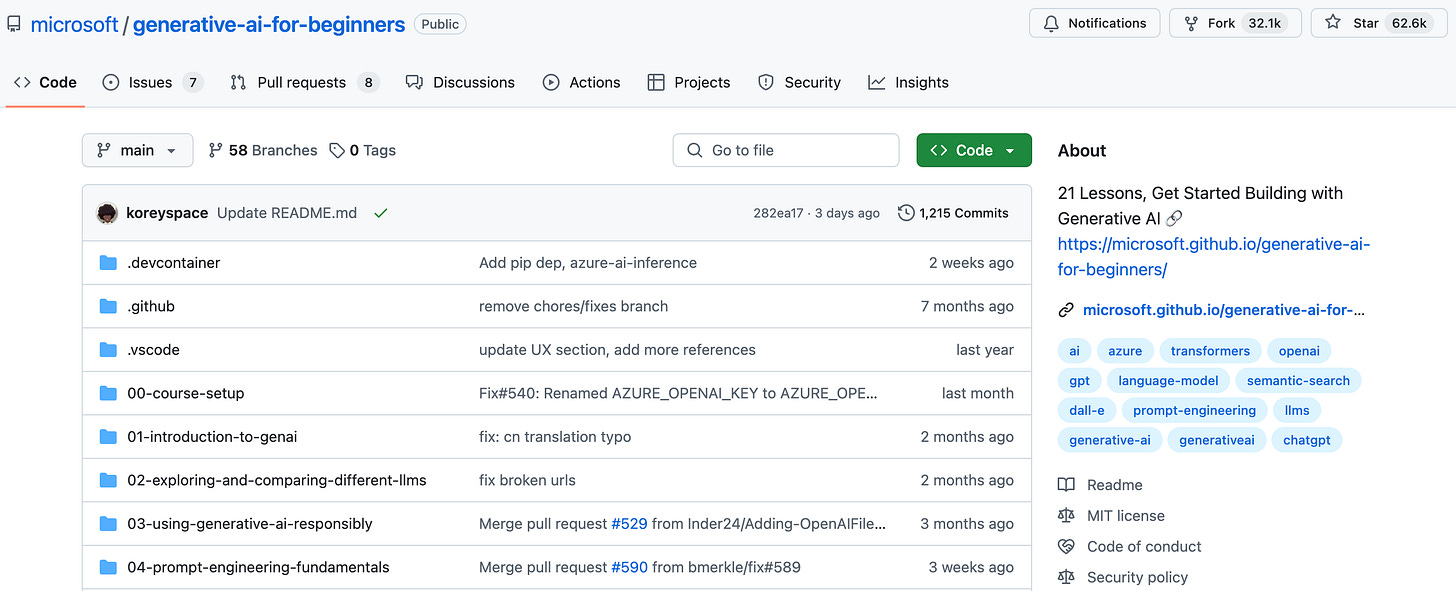View the 0 Tags link
This screenshot has height=591, width=1456.
click(362, 150)
